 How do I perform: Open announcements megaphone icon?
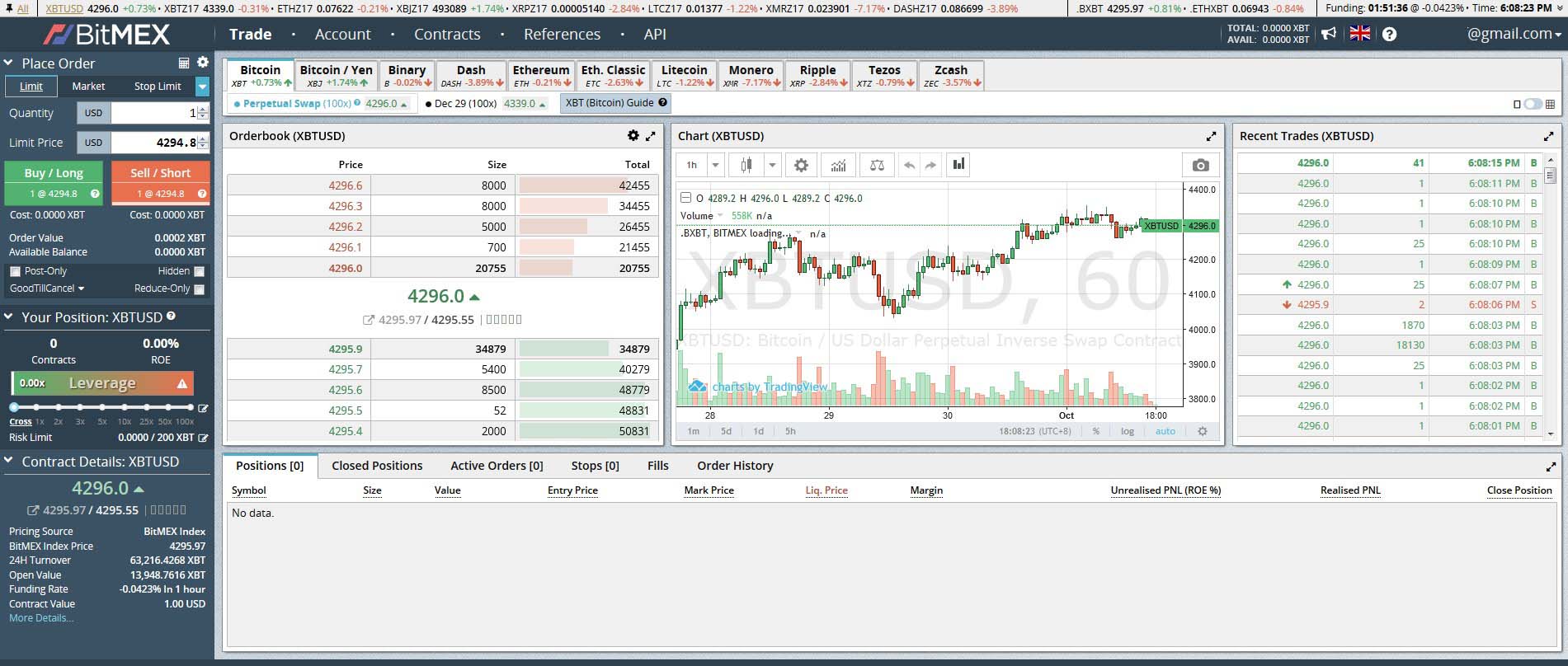1328,34
